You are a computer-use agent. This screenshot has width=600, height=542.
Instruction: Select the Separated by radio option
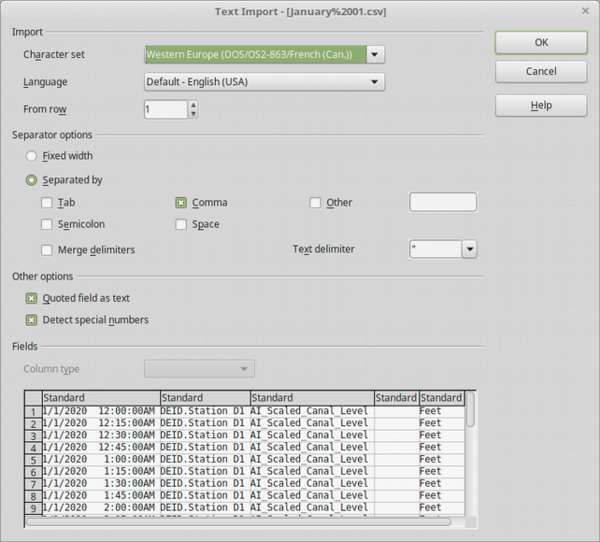33,181
